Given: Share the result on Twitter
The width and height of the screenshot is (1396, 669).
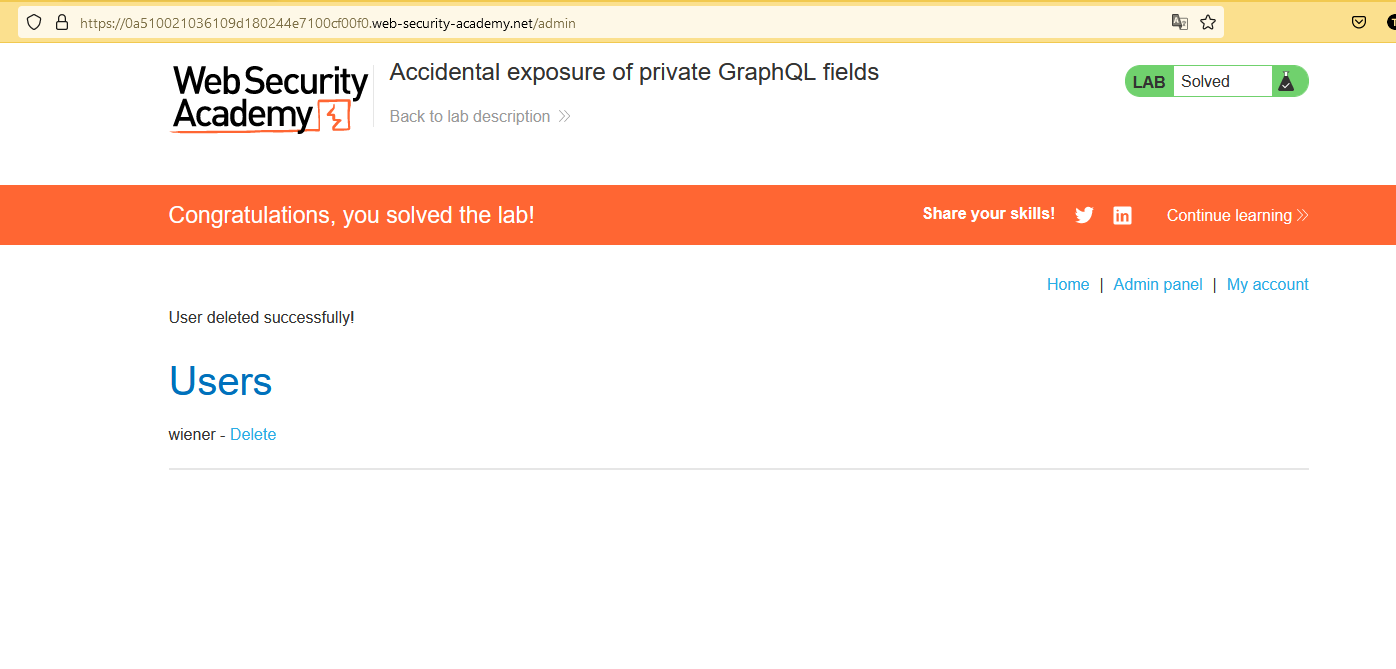Looking at the screenshot, I should [x=1084, y=215].
